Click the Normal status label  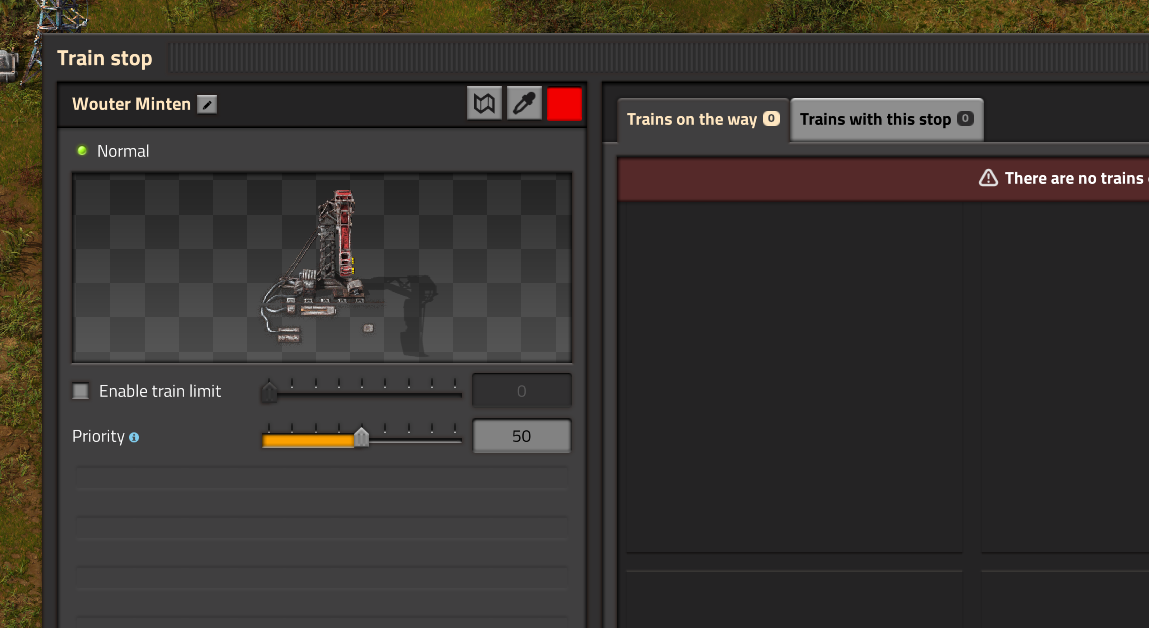pyautogui.click(x=123, y=151)
